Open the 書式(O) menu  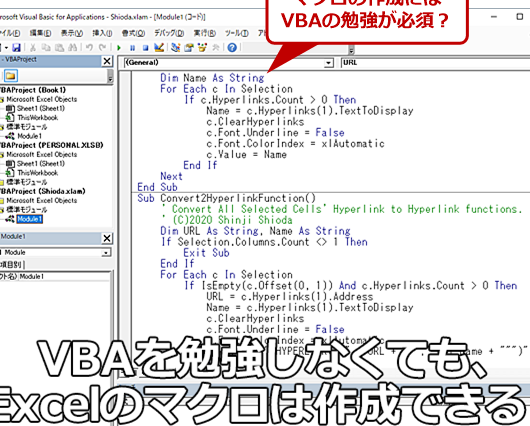(134, 33)
